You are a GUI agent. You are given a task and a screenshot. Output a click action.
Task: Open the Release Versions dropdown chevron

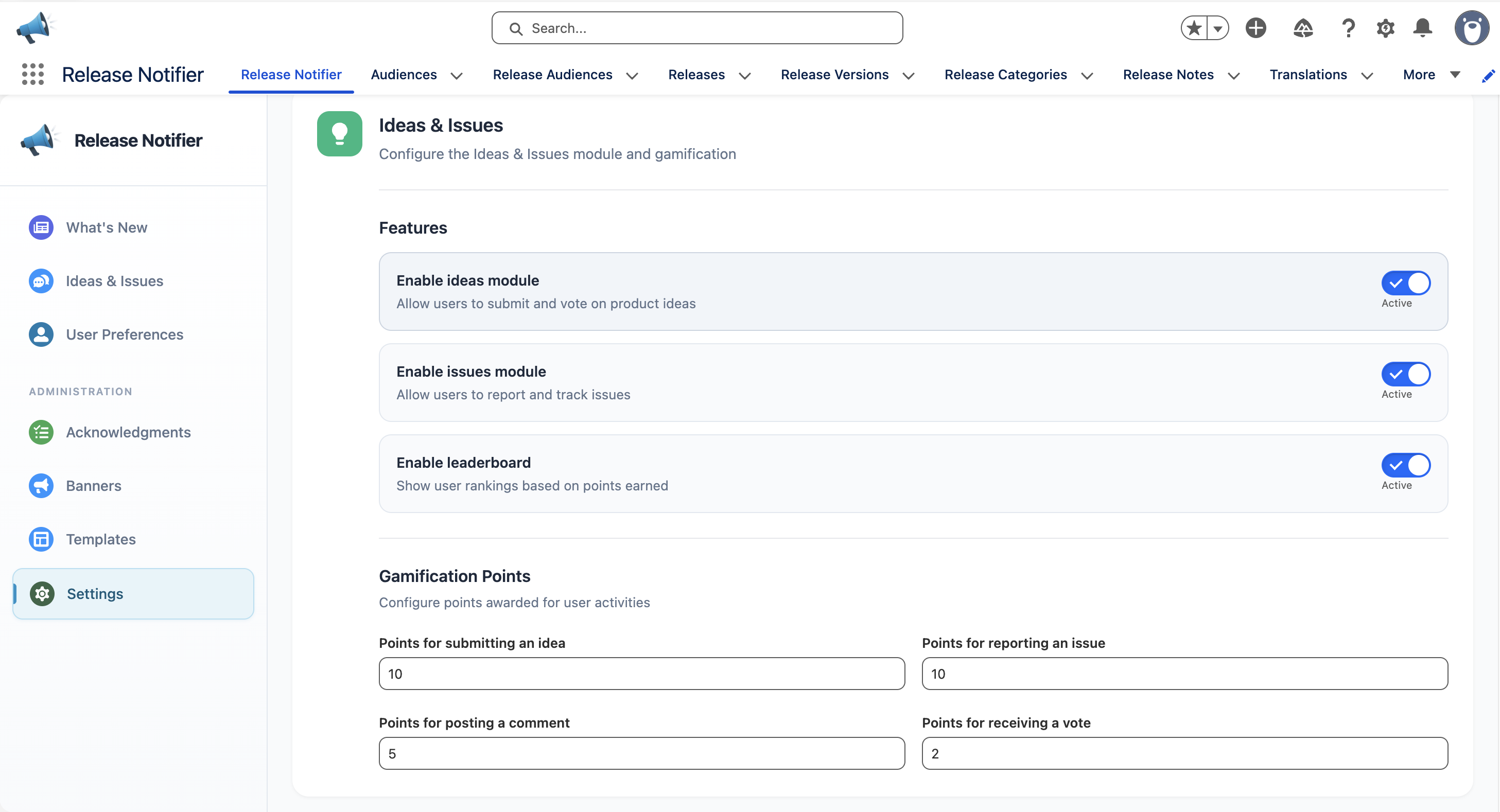tap(908, 75)
